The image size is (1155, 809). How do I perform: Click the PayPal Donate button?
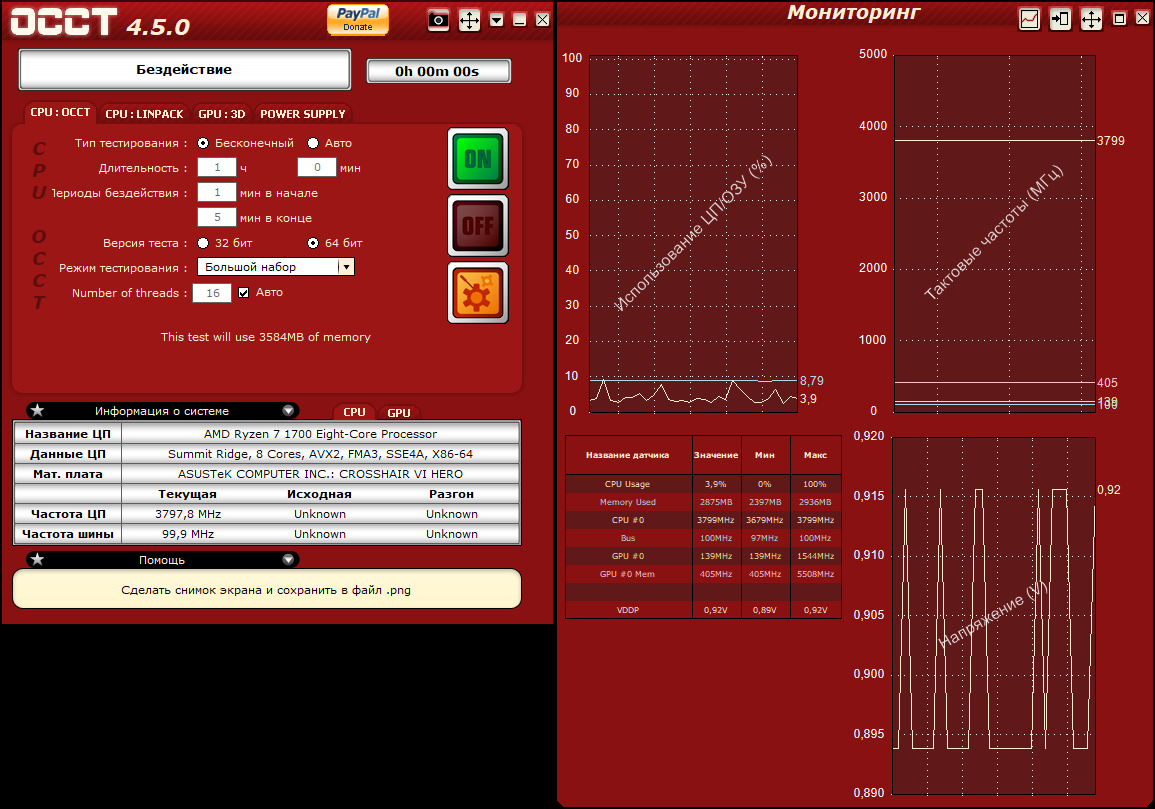click(357, 19)
